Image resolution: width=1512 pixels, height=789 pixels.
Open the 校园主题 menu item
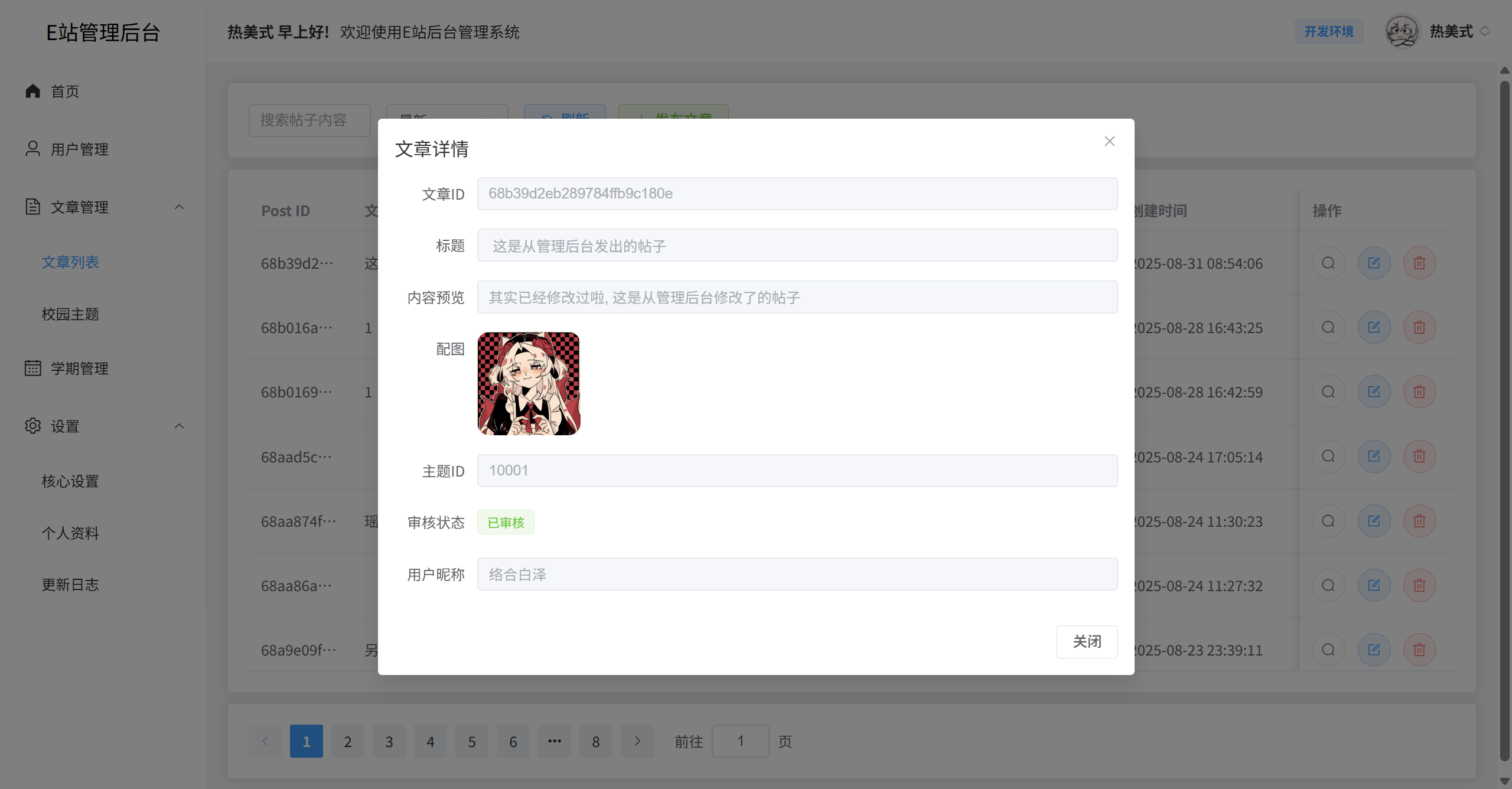[70, 314]
